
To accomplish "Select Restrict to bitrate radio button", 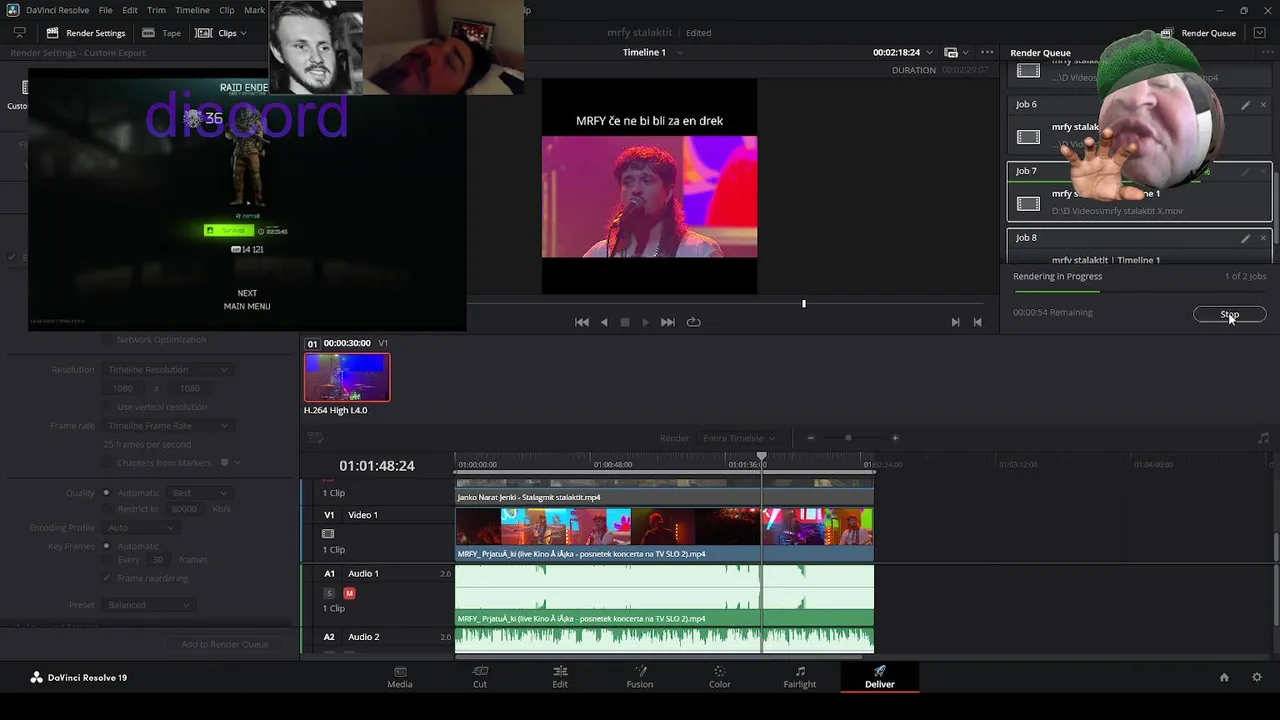I will tap(106, 509).
